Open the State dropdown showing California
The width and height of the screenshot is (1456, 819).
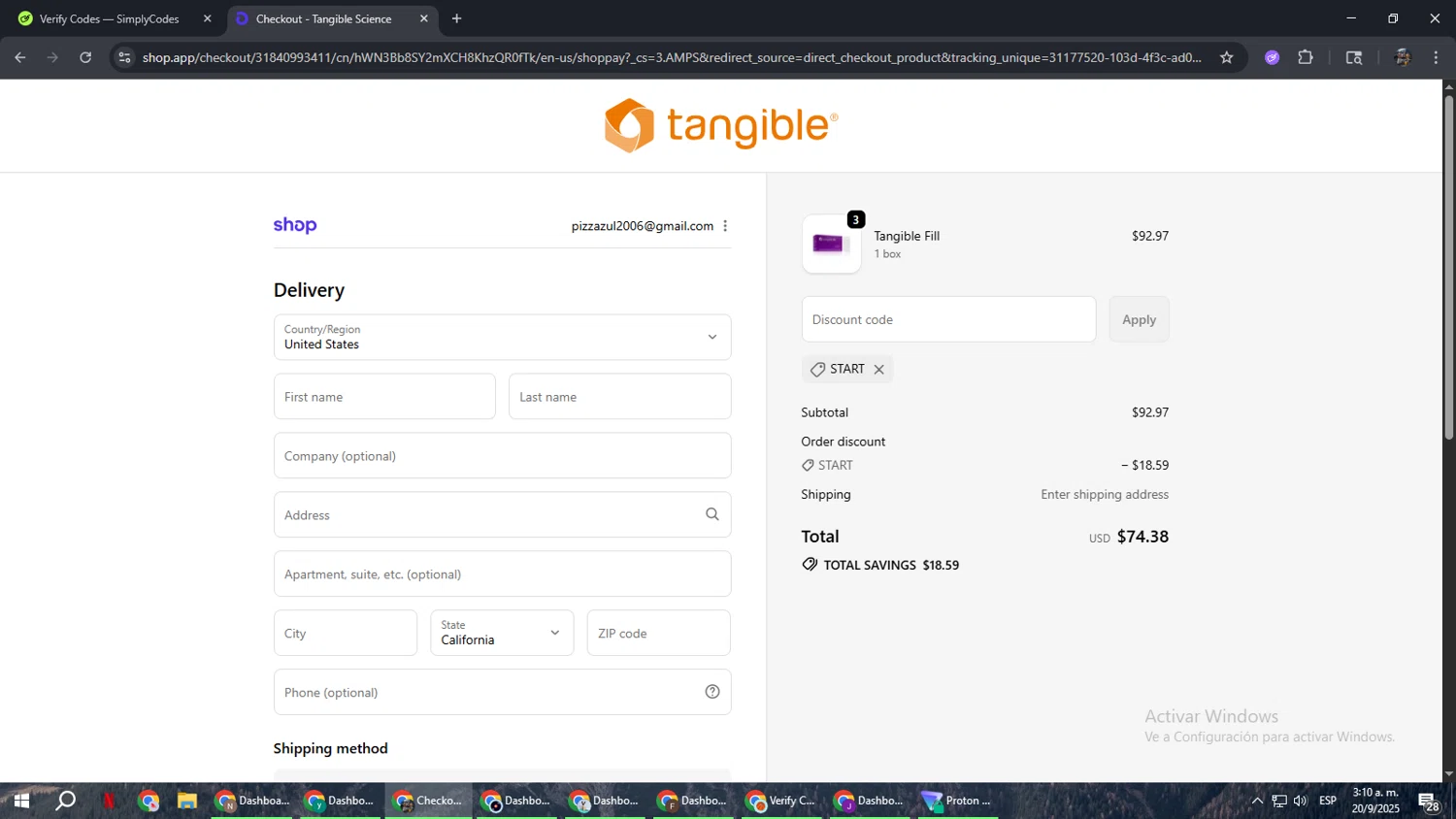tap(502, 633)
